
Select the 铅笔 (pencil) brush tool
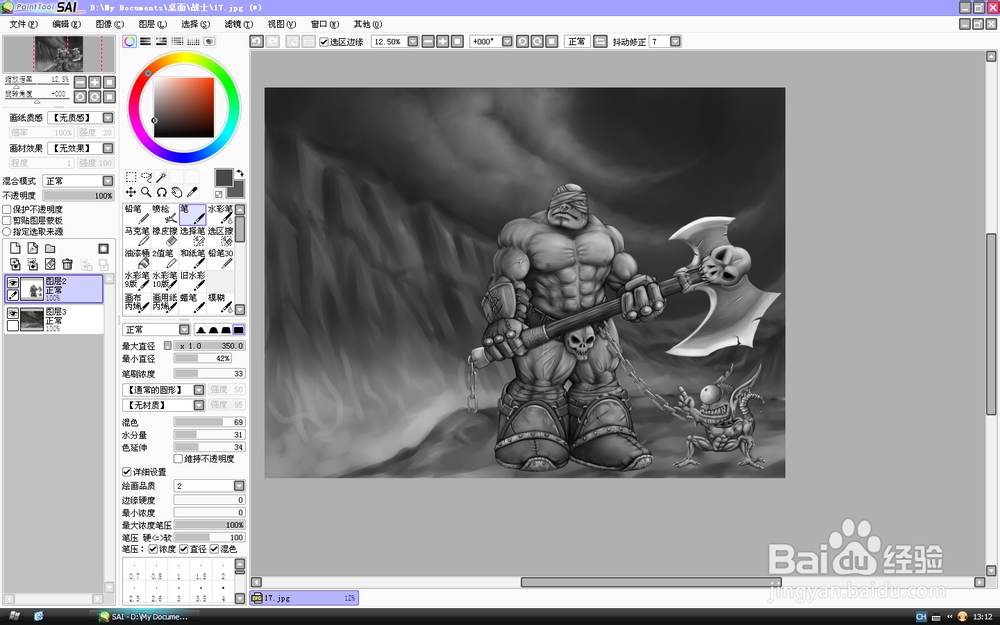coord(136,214)
